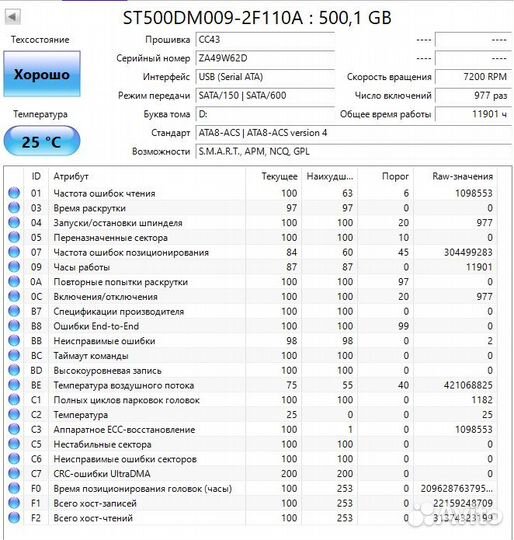Click the power-on count value 977 раз
This screenshot has width=514, height=540.
[x=474, y=95]
